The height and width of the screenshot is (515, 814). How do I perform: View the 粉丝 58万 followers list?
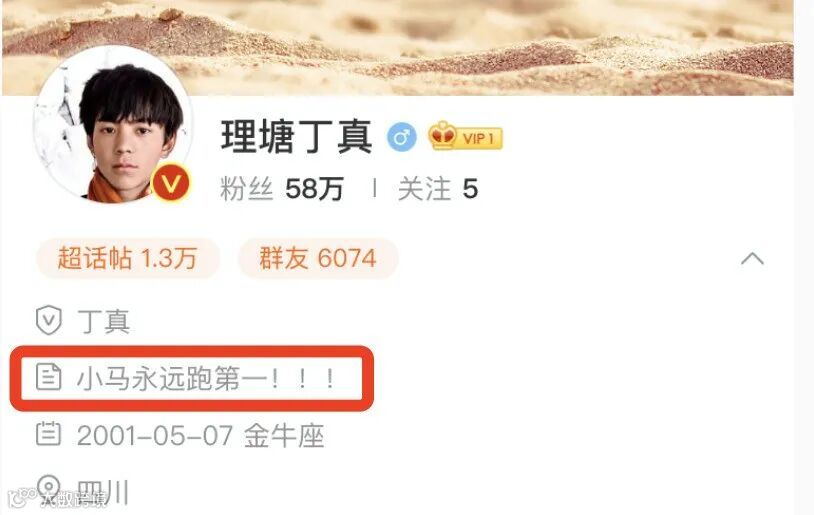coord(282,188)
